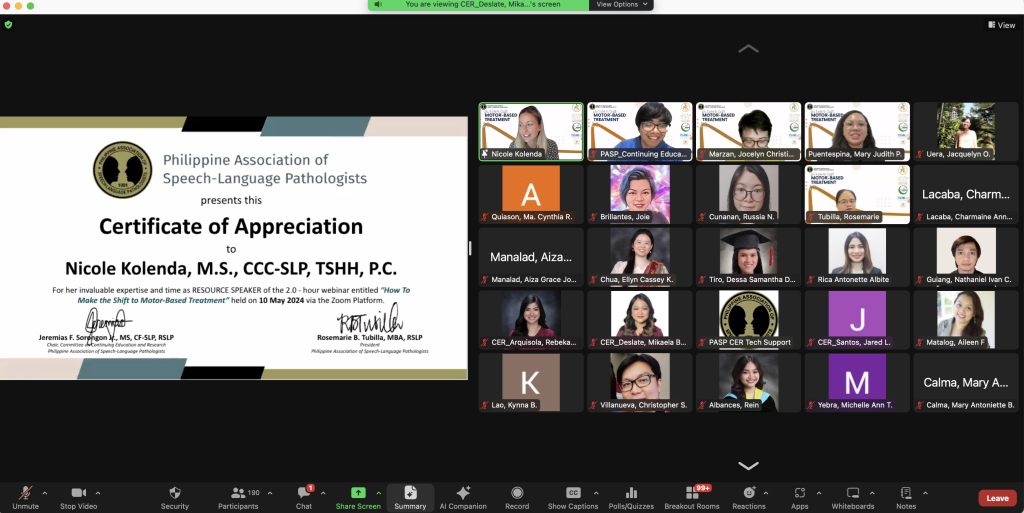Click the red Leave button
This screenshot has height=513, width=1024.
point(997,498)
